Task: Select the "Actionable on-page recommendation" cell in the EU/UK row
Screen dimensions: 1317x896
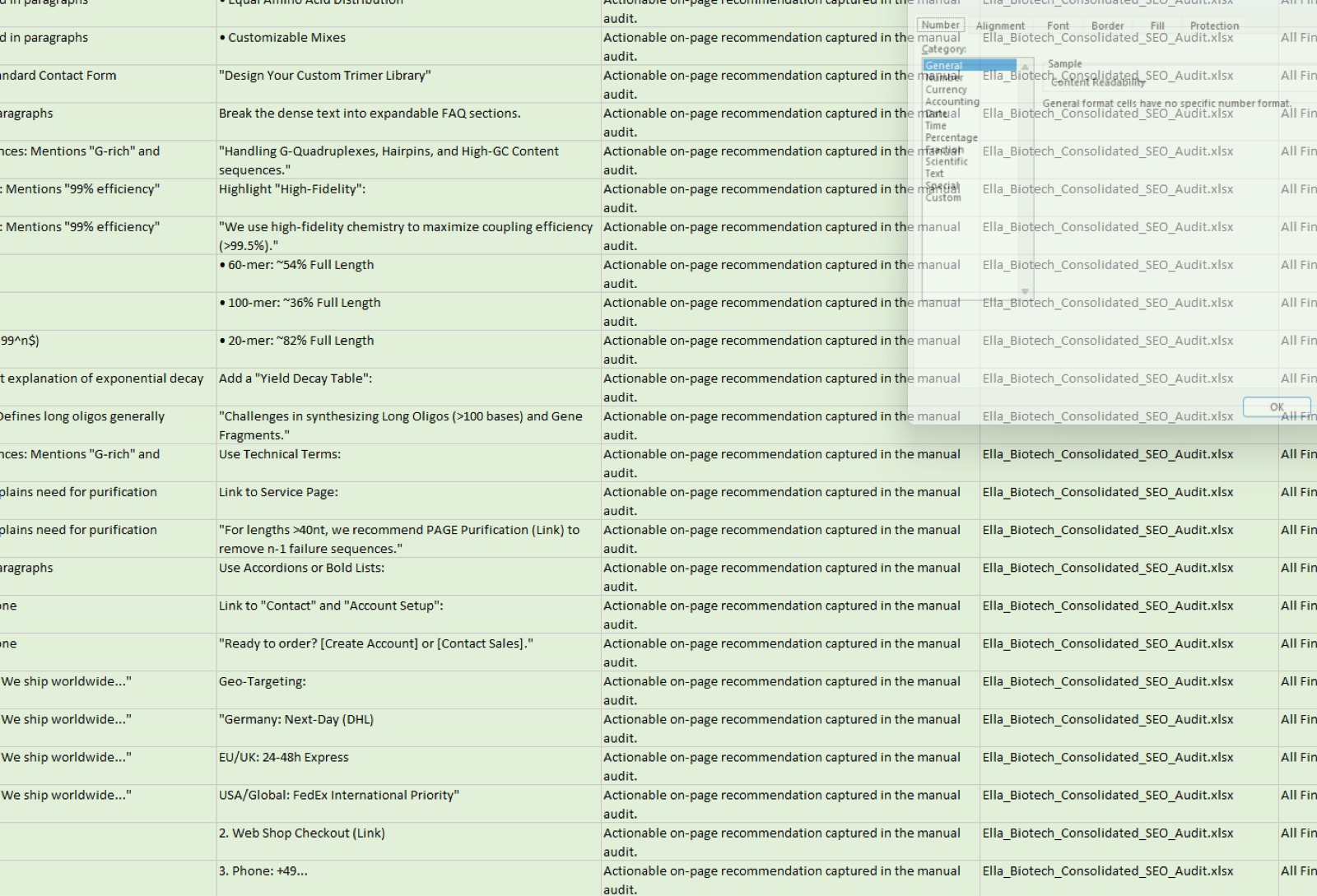Action: (x=790, y=766)
